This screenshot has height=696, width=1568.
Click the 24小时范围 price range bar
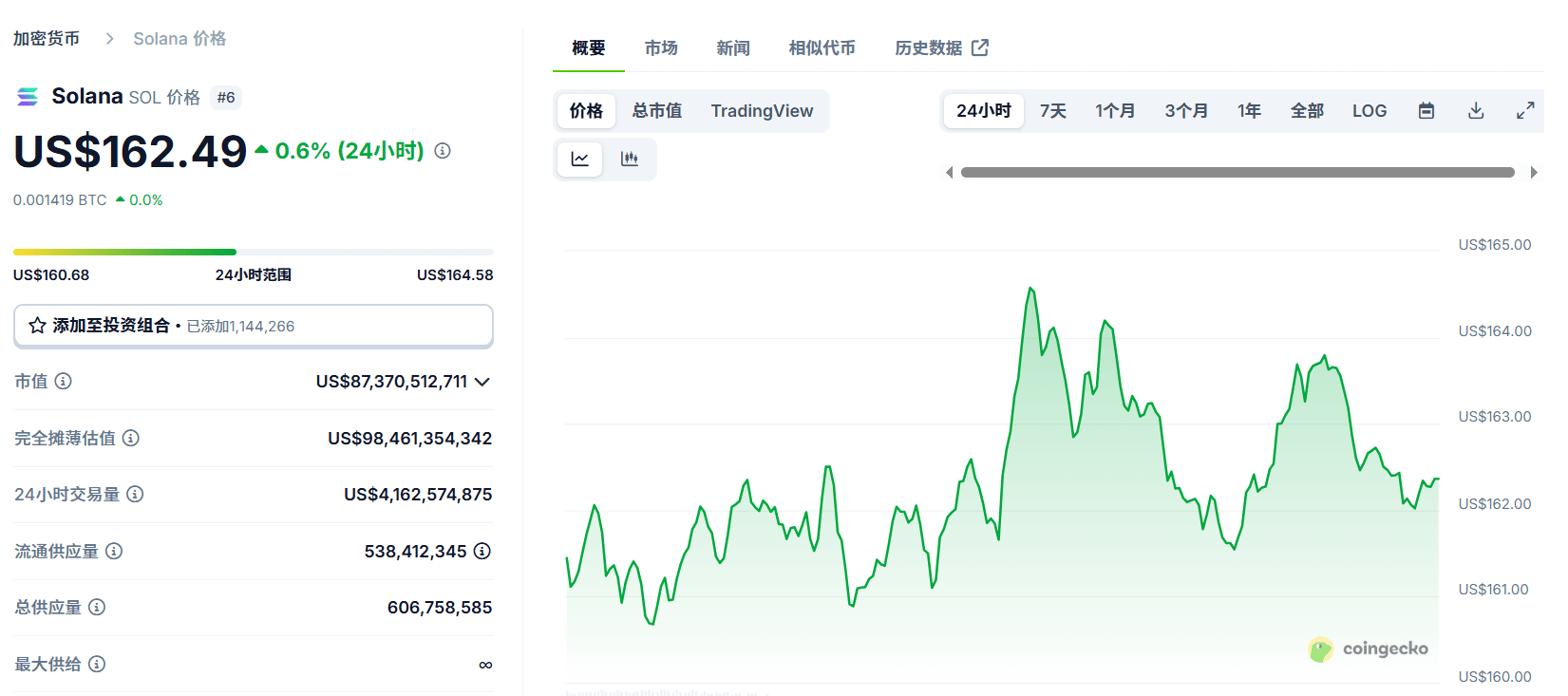click(254, 252)
